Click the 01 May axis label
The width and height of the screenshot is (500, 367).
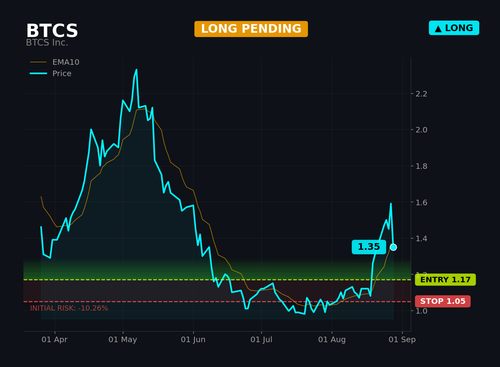123,340
